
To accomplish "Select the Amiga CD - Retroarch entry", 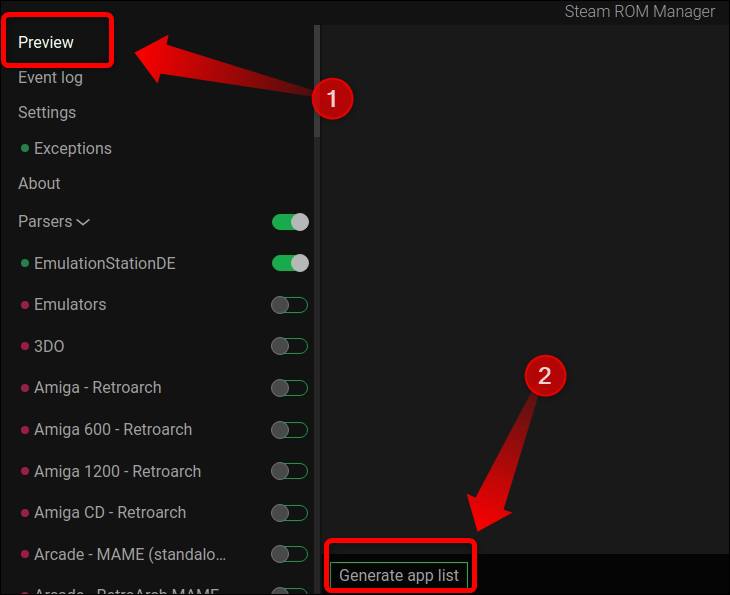I will point(110,512).
